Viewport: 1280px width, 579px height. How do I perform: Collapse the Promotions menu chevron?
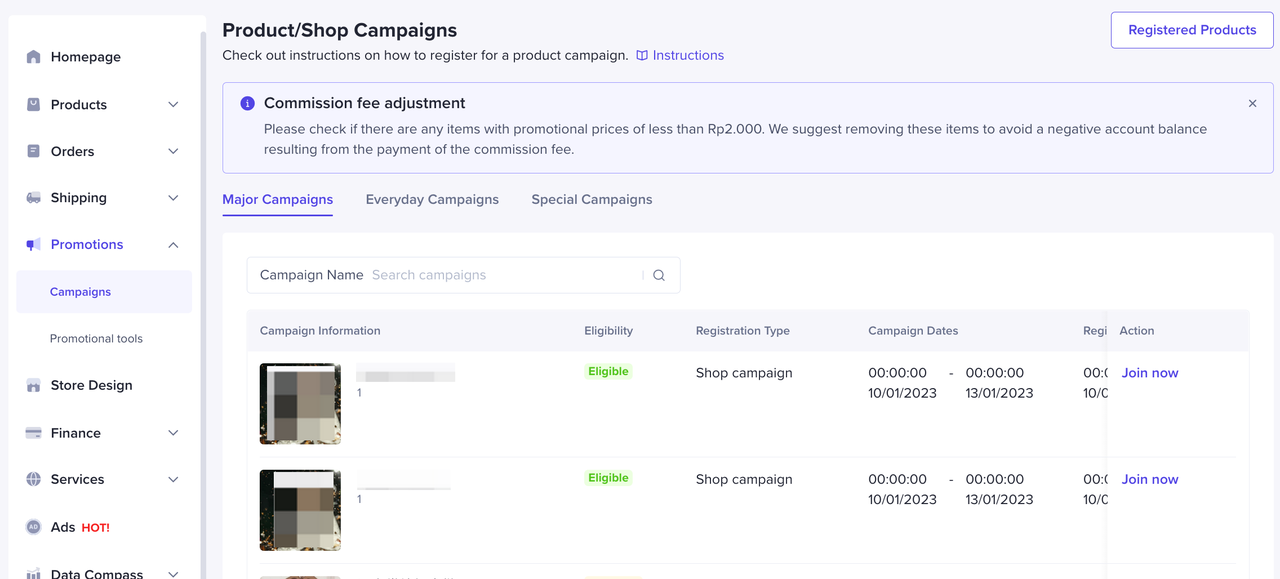point(173,245)
